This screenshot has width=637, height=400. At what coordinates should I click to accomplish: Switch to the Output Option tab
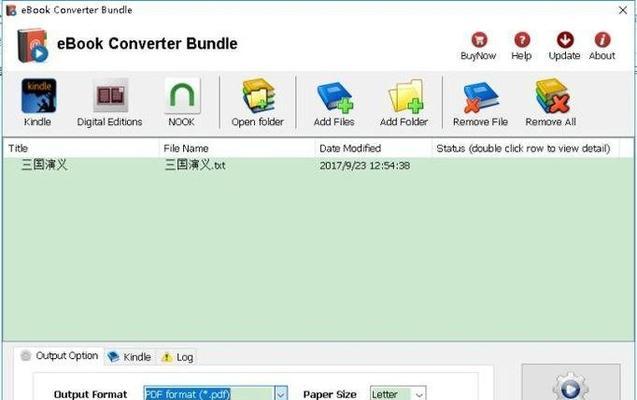pyautogui.click(x=59, y=356)
